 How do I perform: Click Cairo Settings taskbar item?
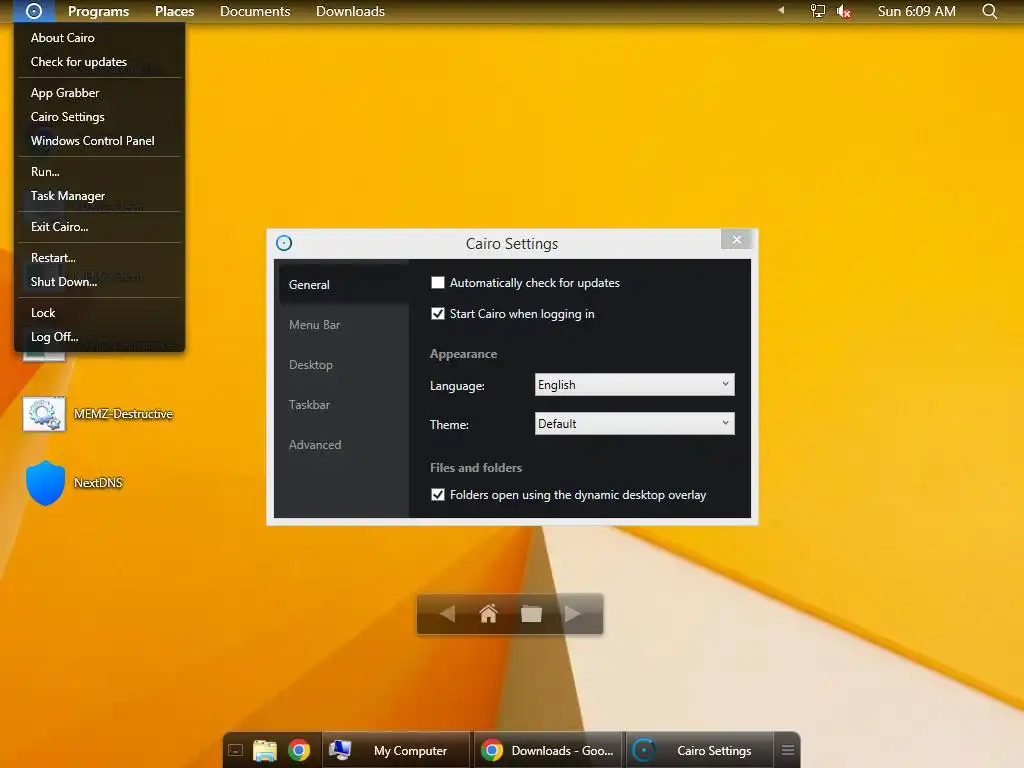click(x=699, y=750)
